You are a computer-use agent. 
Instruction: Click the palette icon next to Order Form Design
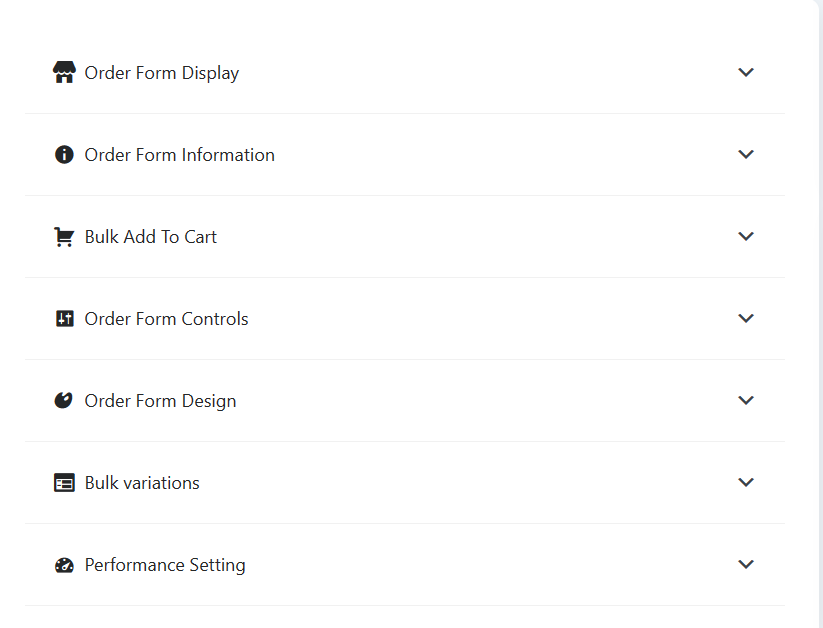click(x=64, y=401)
